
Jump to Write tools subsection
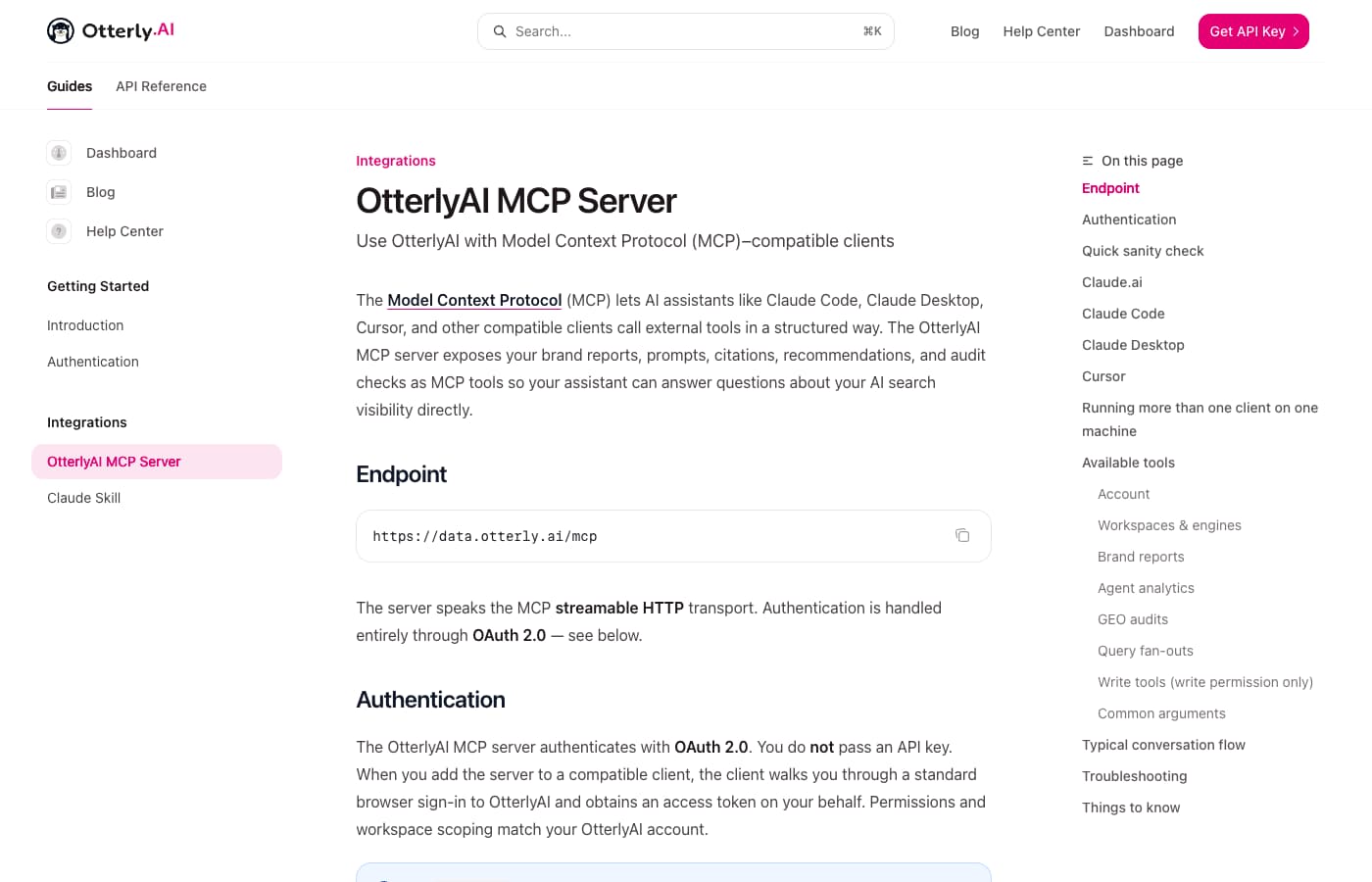[1205, 682]
